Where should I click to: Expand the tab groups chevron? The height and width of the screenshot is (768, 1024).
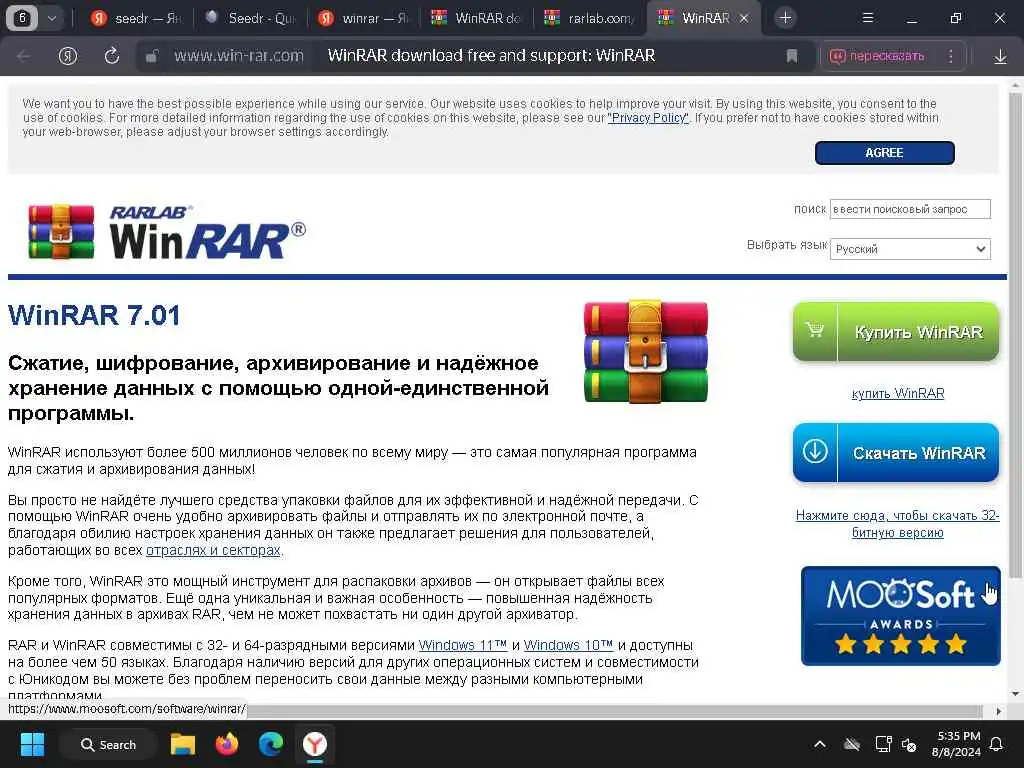pos(52,18)
